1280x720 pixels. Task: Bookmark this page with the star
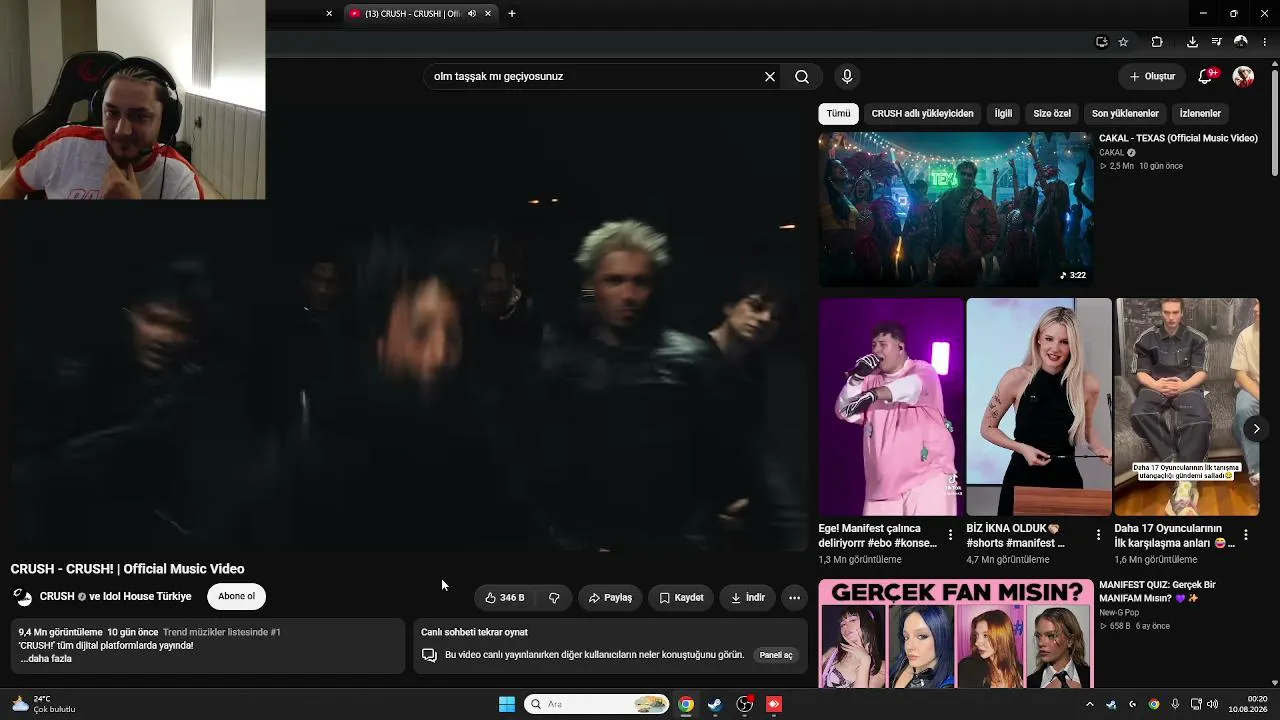pyautogui.click(x=1124, y=42)
